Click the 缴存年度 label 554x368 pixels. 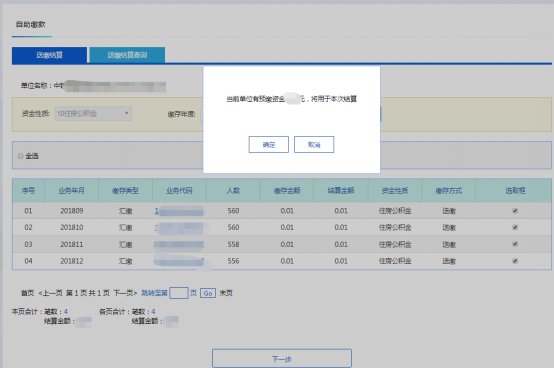coord(181,114)
